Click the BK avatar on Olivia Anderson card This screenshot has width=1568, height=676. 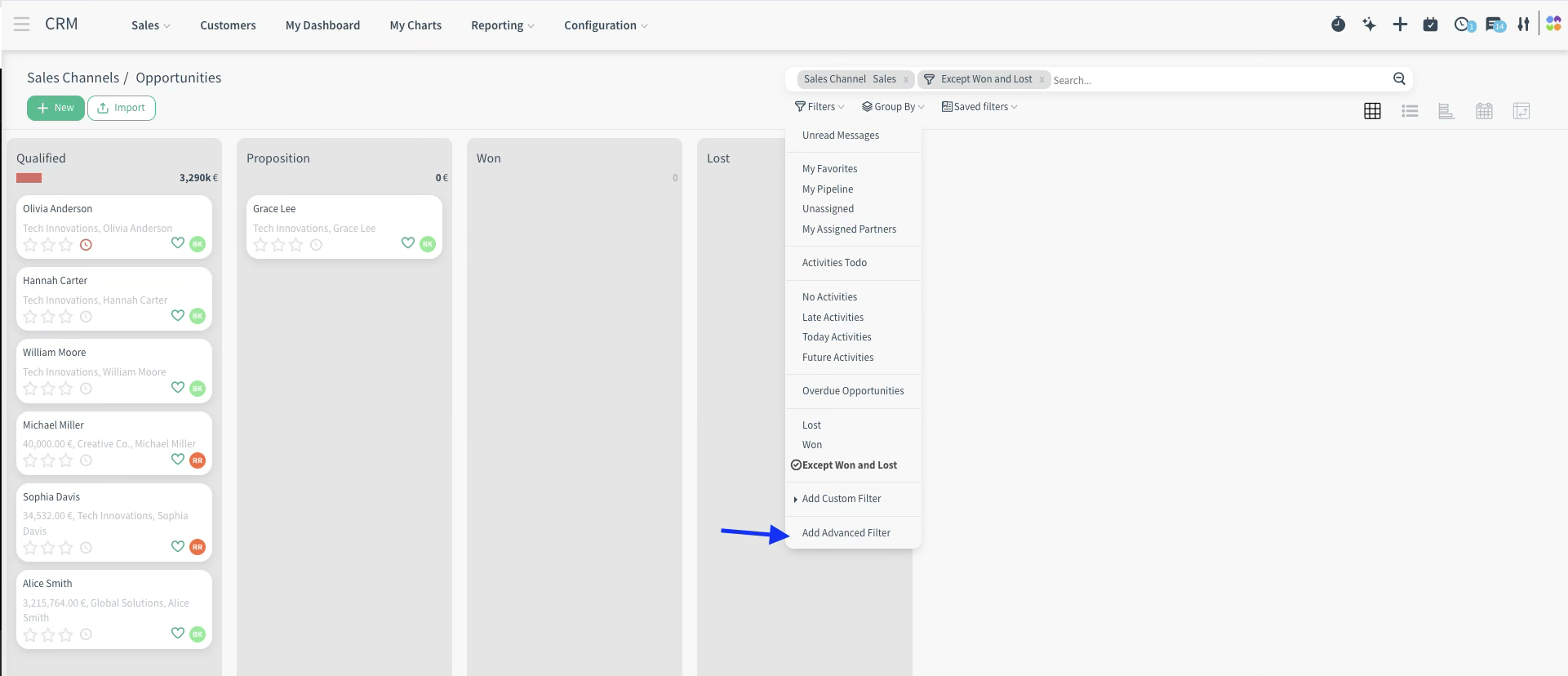pos(198,244)
